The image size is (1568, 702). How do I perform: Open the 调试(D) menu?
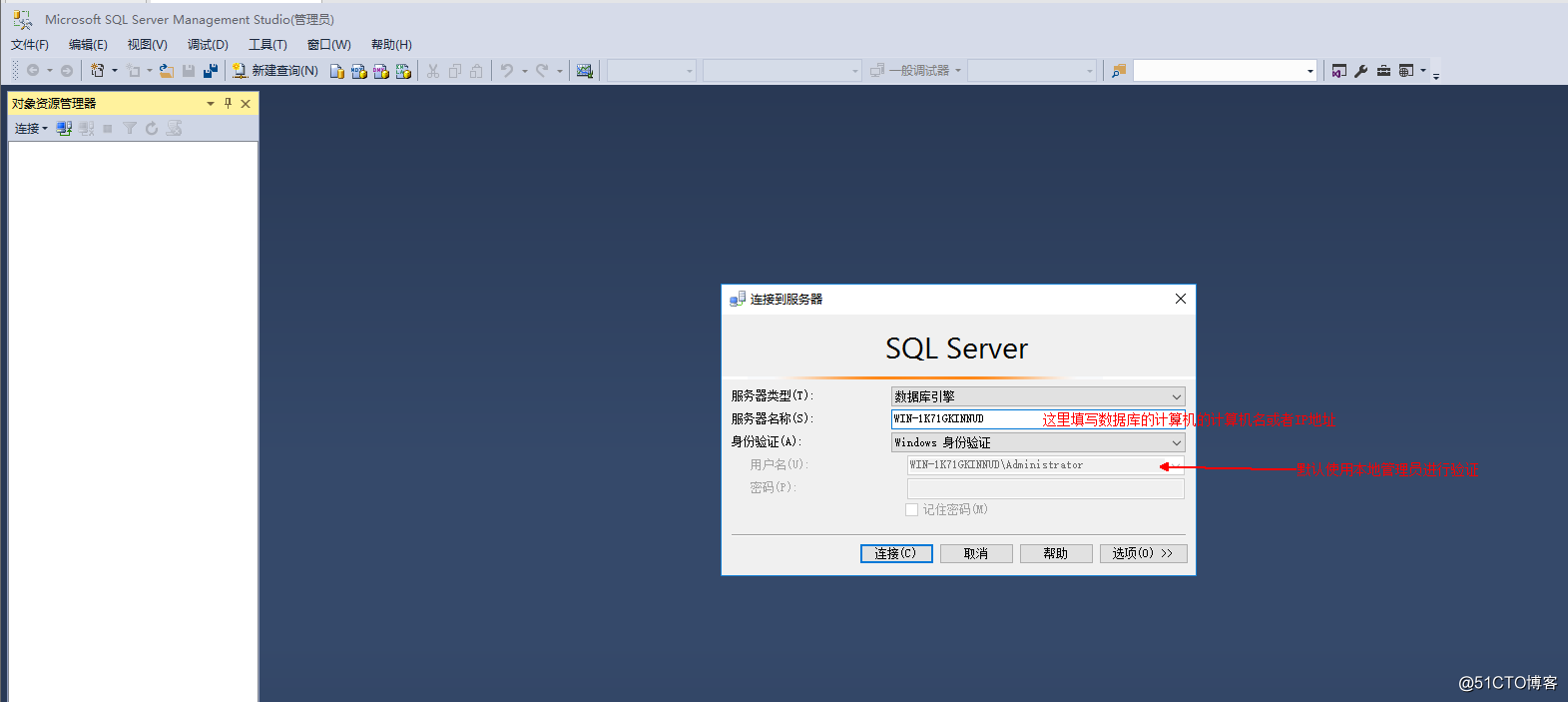tap(208, 45)
